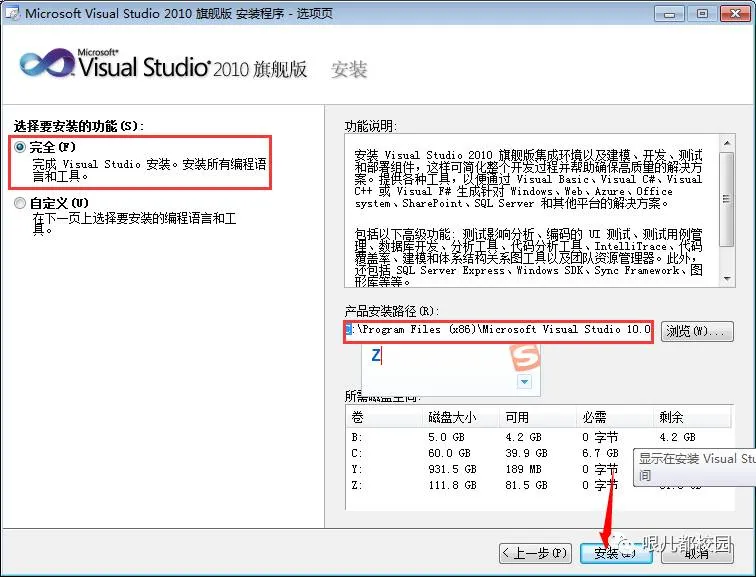Select the B: drive row
The width and height of the screenshot is (756, 577).
click(539, 437)
